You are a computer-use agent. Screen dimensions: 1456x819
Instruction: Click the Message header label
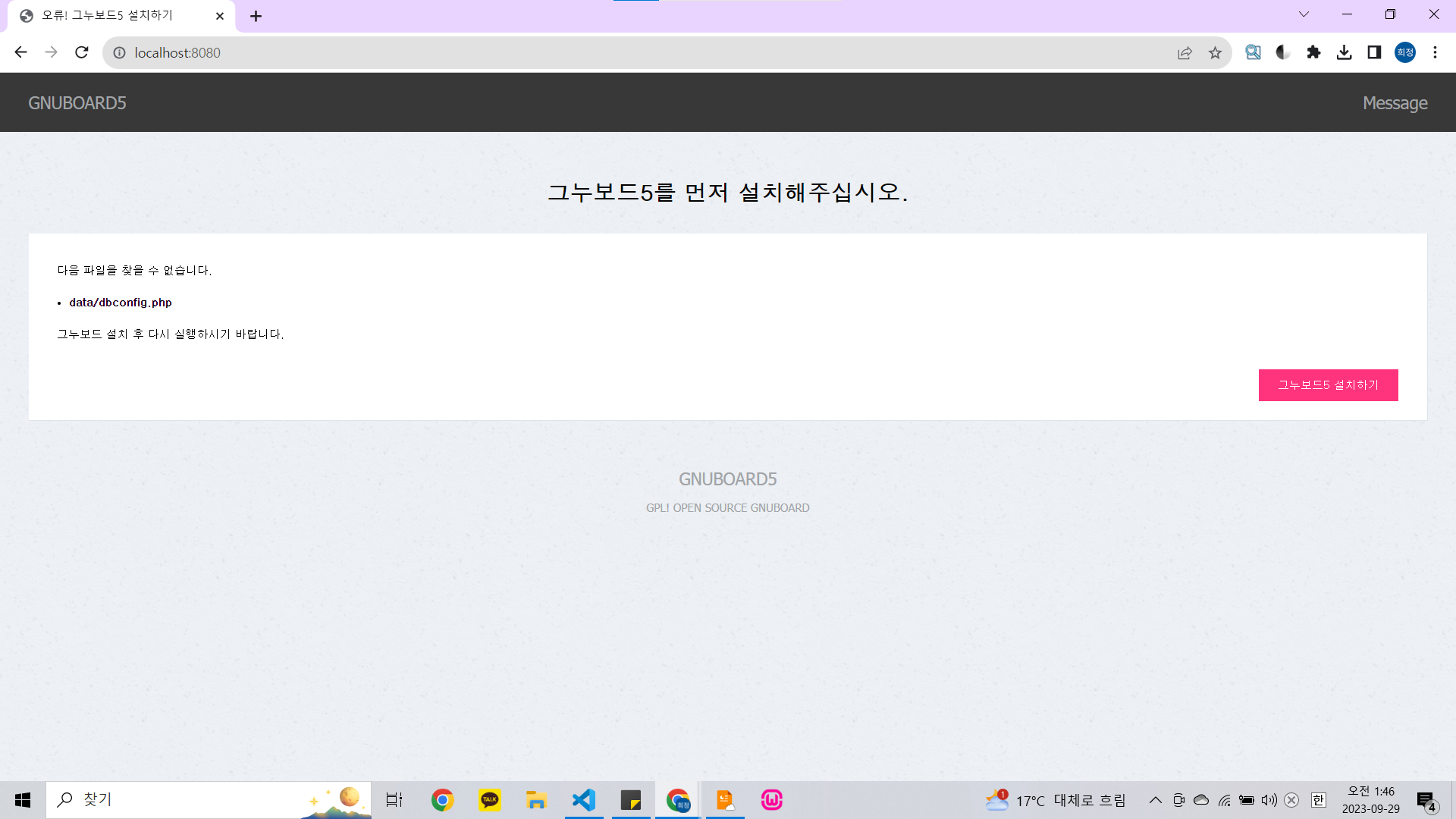[x=1395, y=102]
